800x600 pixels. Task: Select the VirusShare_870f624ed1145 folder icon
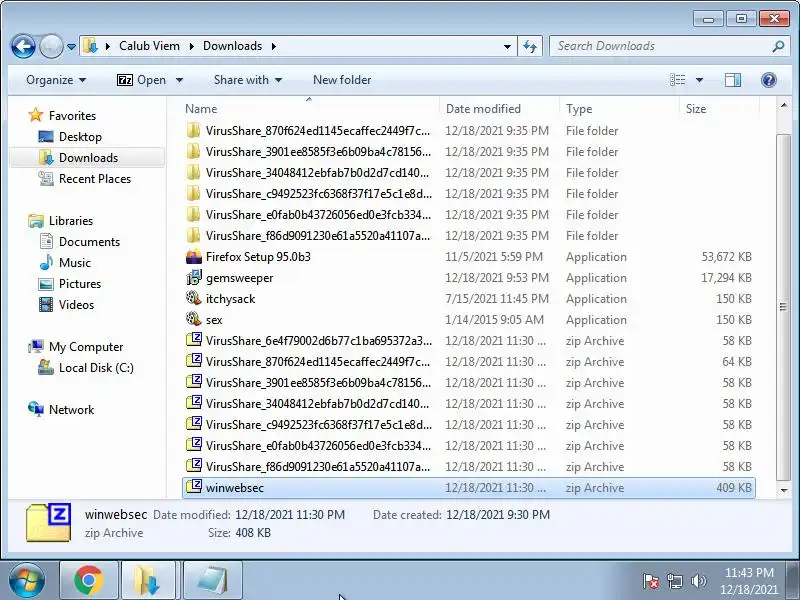[194, 131]
